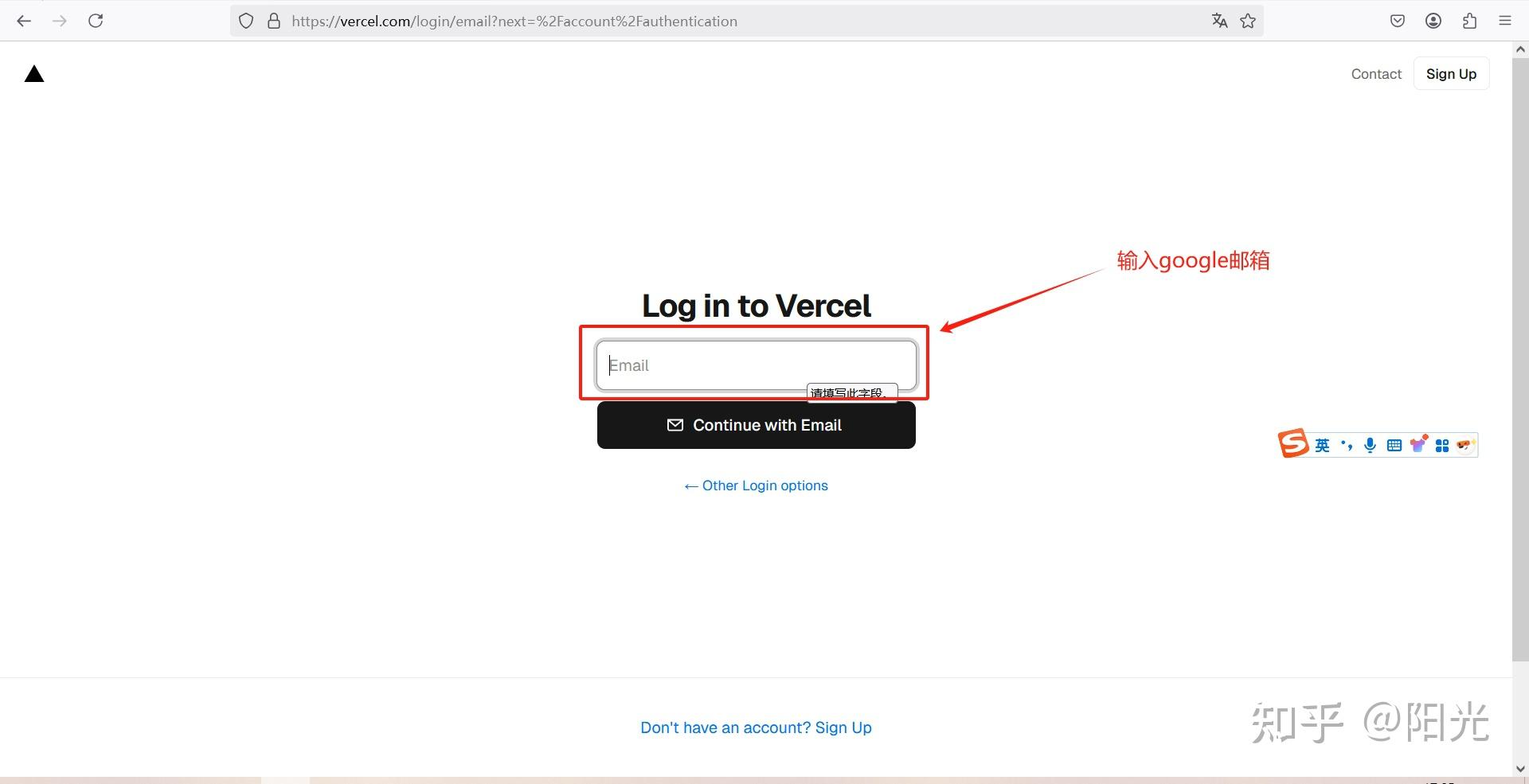Open Firefox account profile icon

click(1433, 21)
